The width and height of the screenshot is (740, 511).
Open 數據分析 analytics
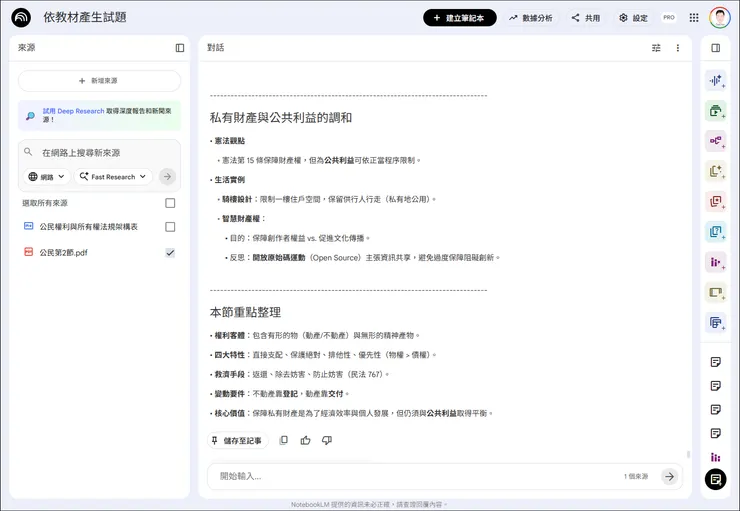click(531, 18)
